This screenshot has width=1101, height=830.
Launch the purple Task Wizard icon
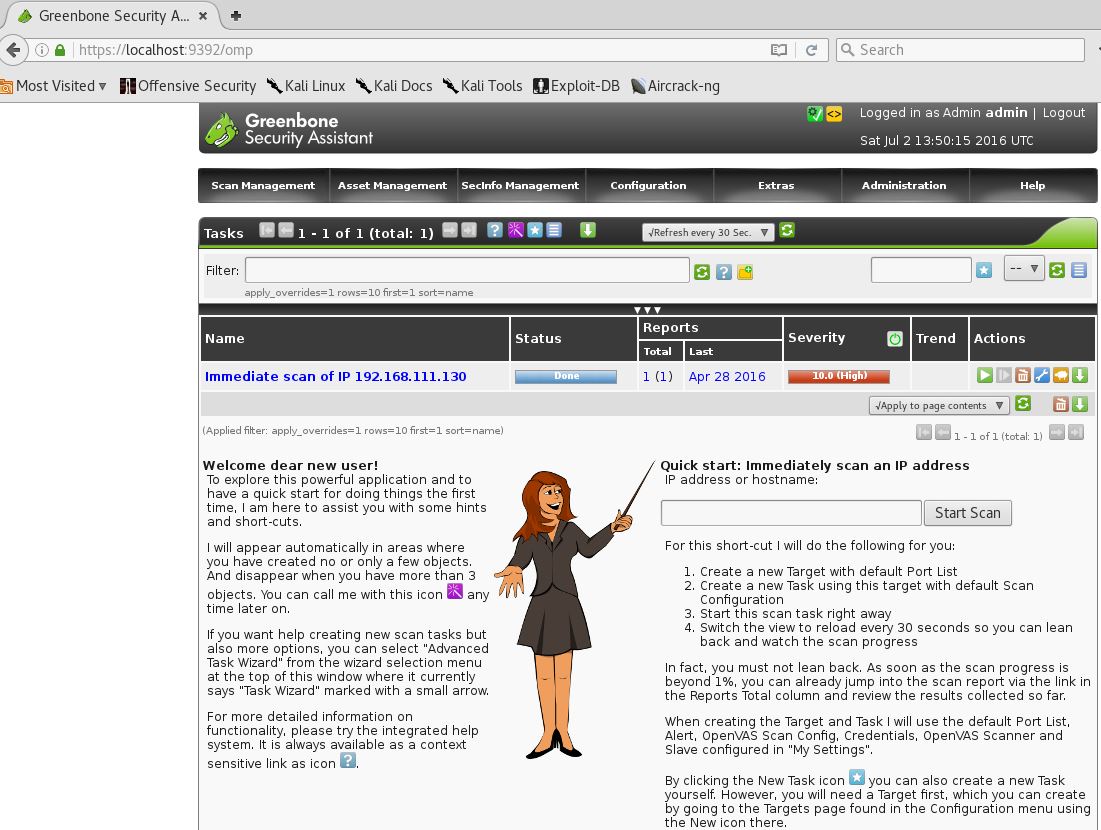[515, 230]
